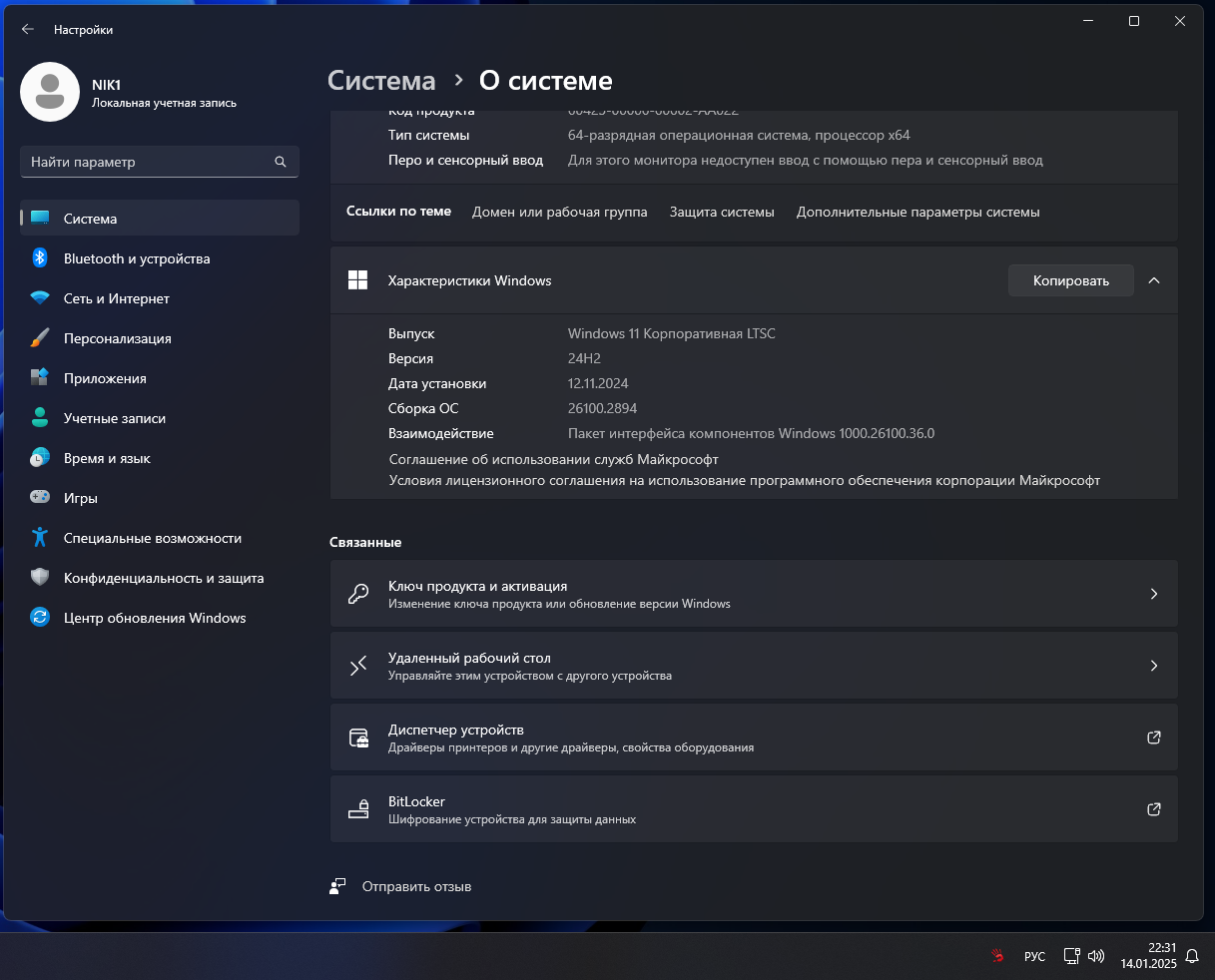Screen dimensions: 1215x980
Task: Click the feedback icon near Отправить отзыв
Action: 337,886
